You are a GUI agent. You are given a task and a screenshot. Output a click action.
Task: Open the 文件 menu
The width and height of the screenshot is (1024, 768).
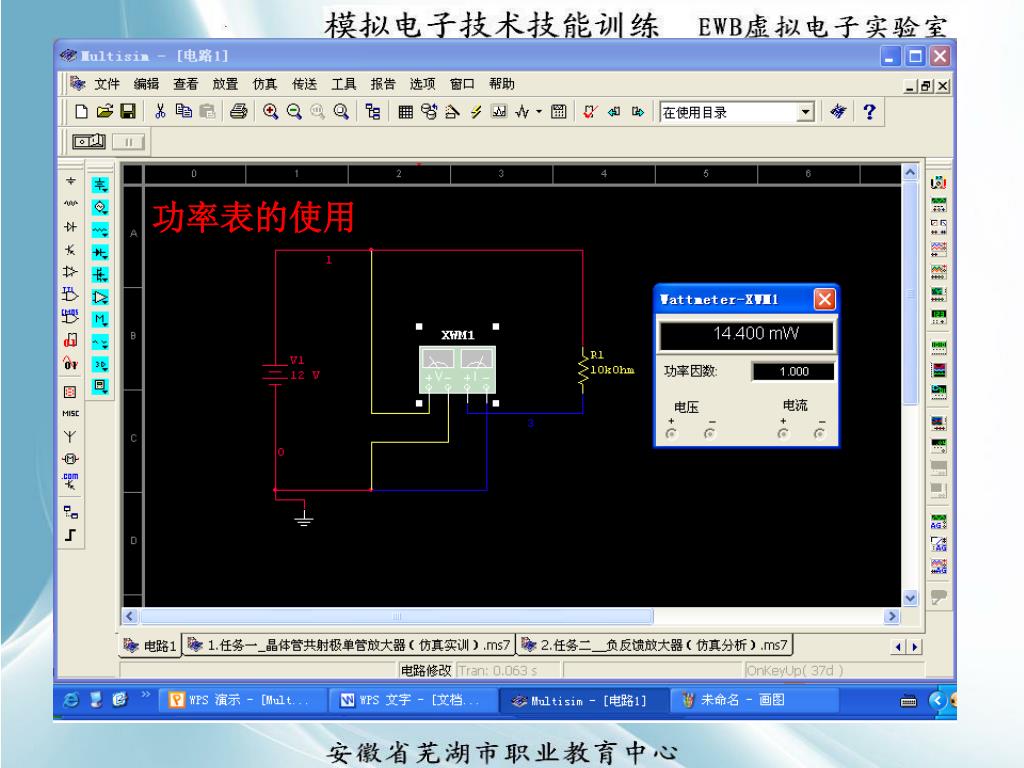click(106, 84)
